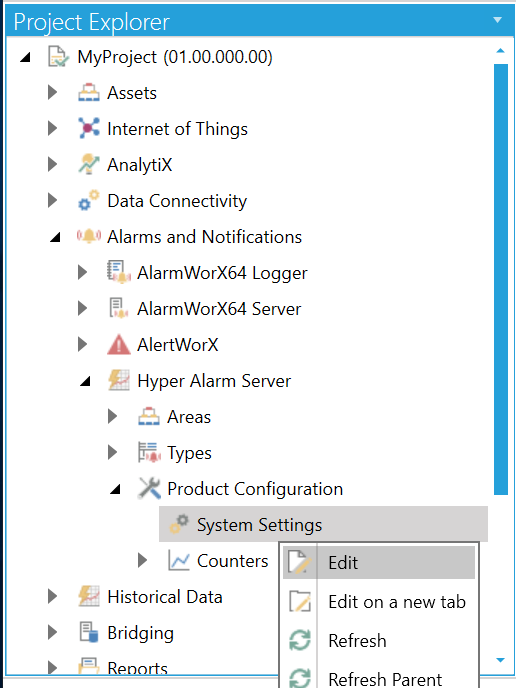Click the Data Connectivity gears icon

89,201
